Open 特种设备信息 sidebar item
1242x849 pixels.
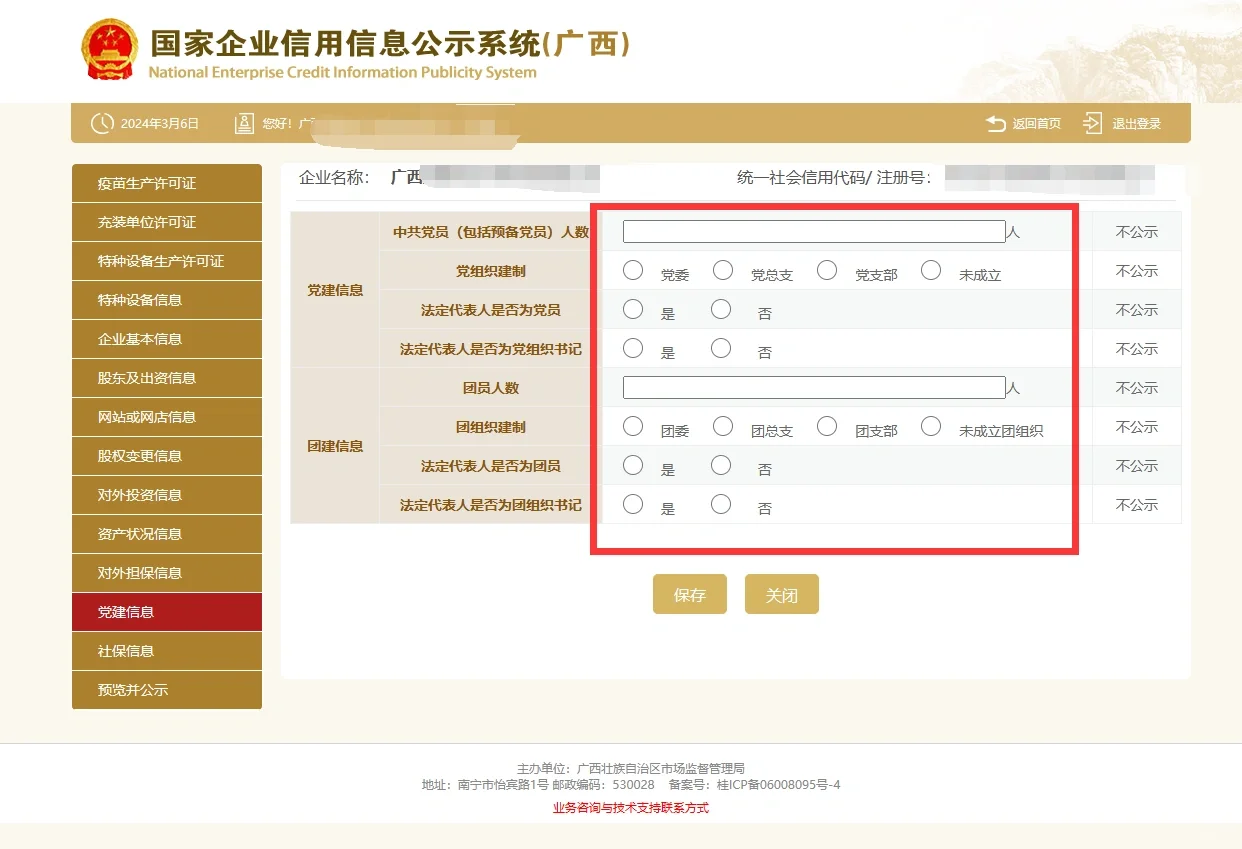tap(167, 300)
